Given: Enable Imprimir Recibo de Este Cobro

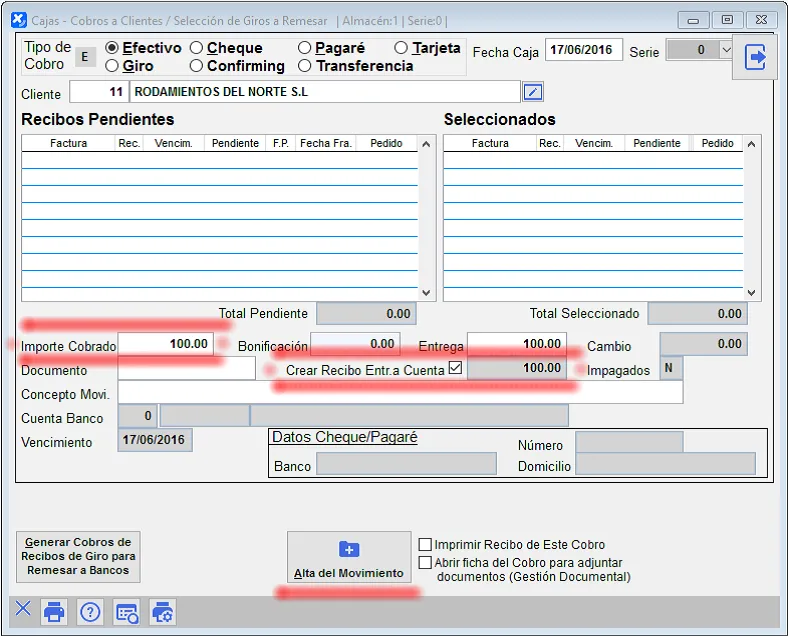Looking at the screenshot, I should [426, 545].
